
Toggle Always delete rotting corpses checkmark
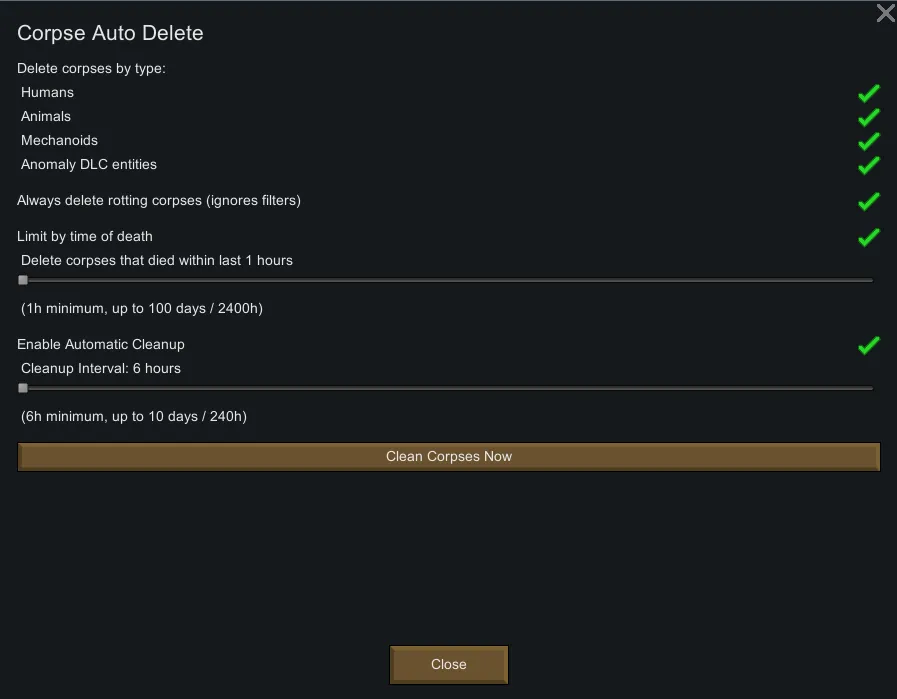[x=868, y=201]
